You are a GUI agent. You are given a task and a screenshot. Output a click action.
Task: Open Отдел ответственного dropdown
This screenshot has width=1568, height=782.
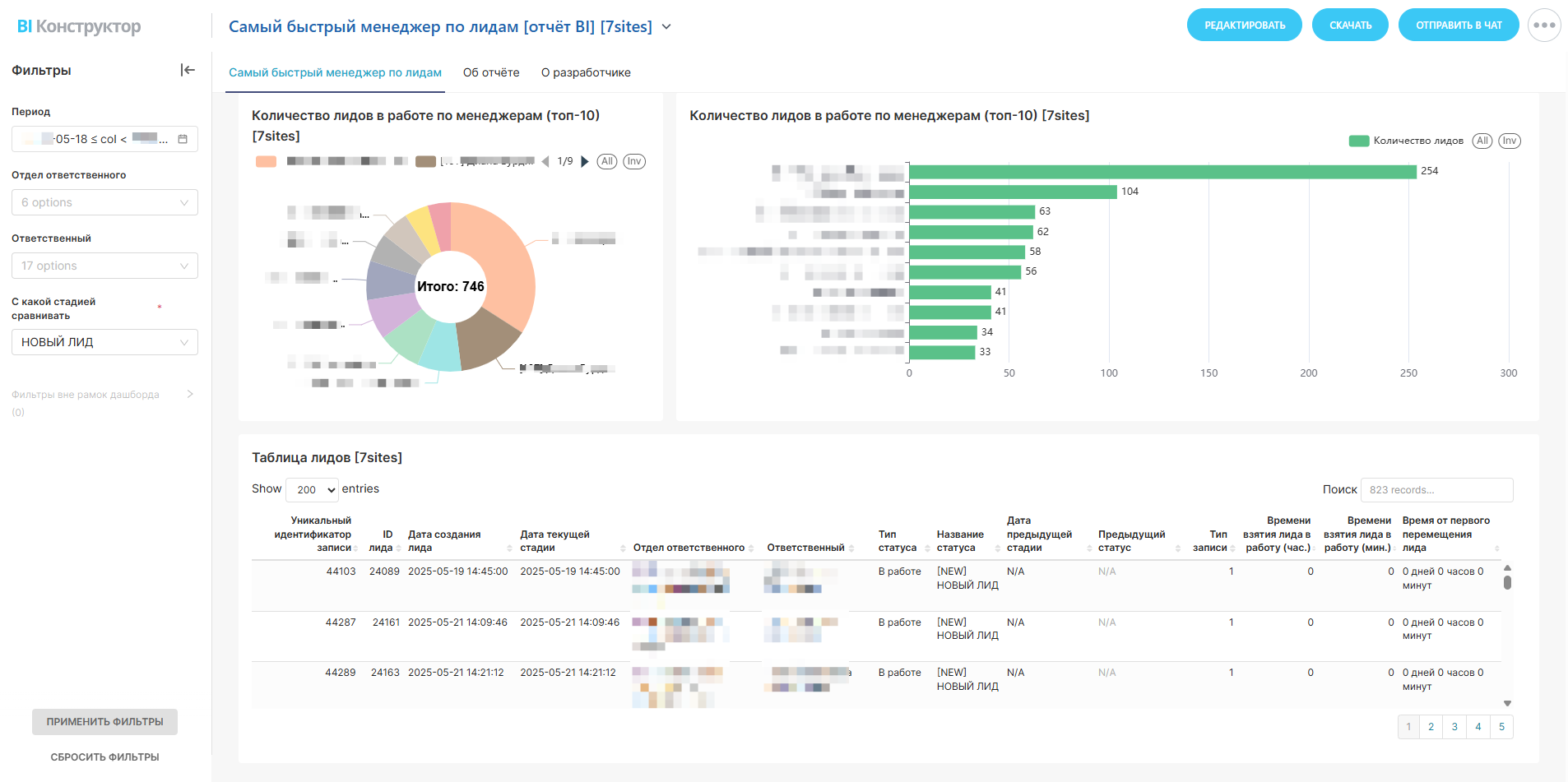click(104, 203)
